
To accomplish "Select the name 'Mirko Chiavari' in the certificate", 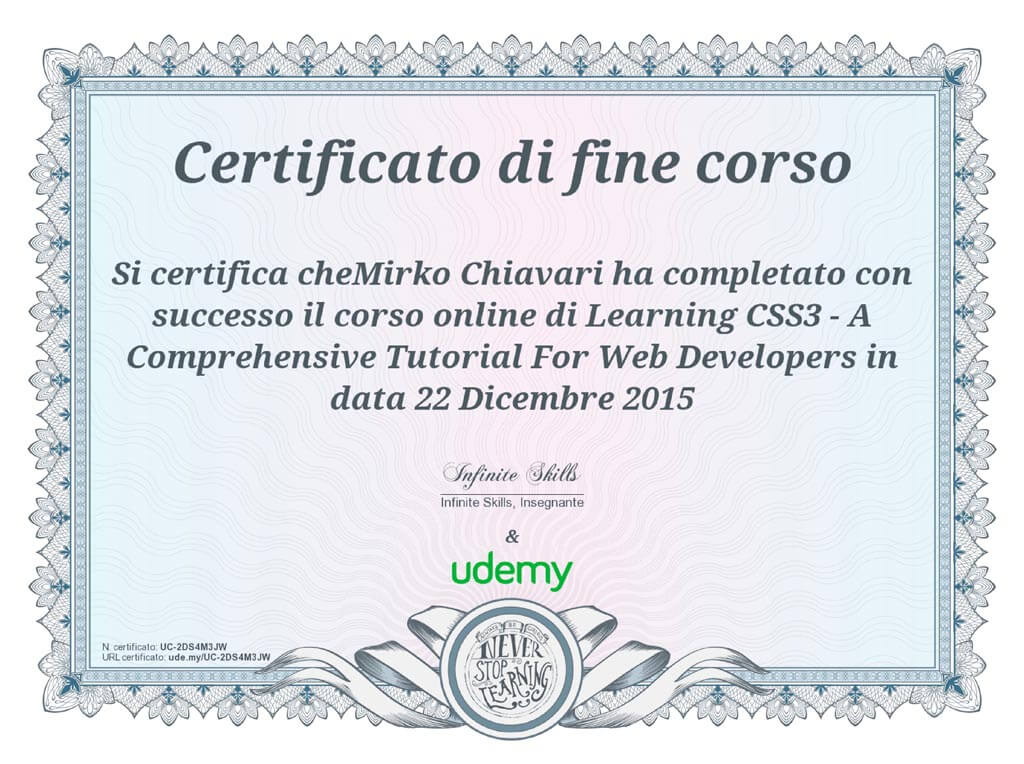I will (x=478, y=274).
